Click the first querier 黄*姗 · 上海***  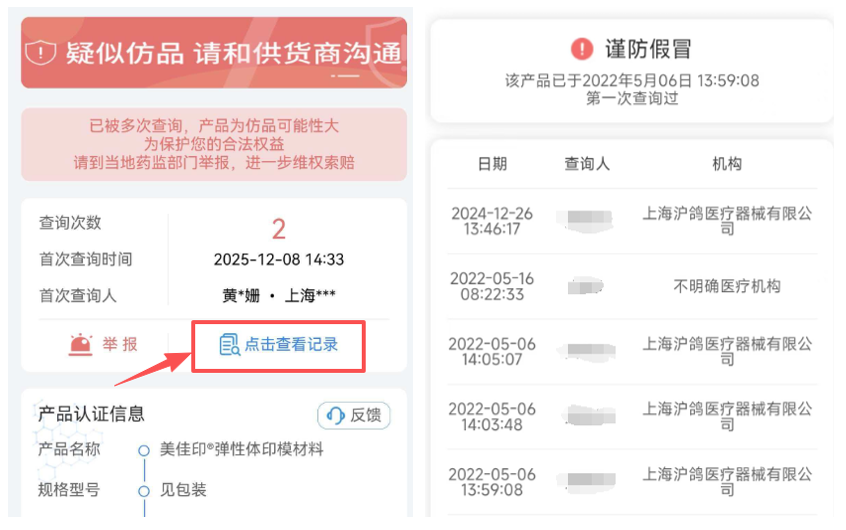[279, 296]
